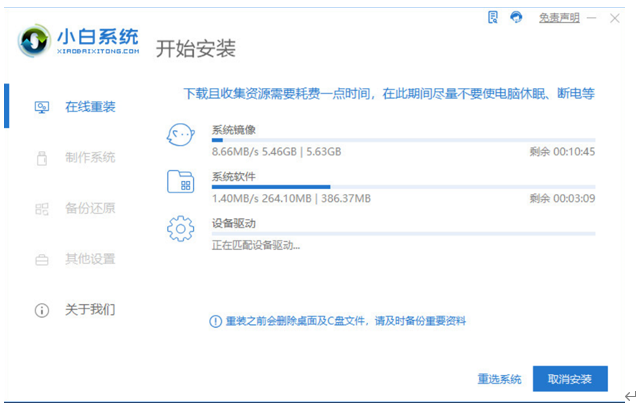
Task: Click the 关于我们 info circle icon
Action: click(x=42, y=310)
